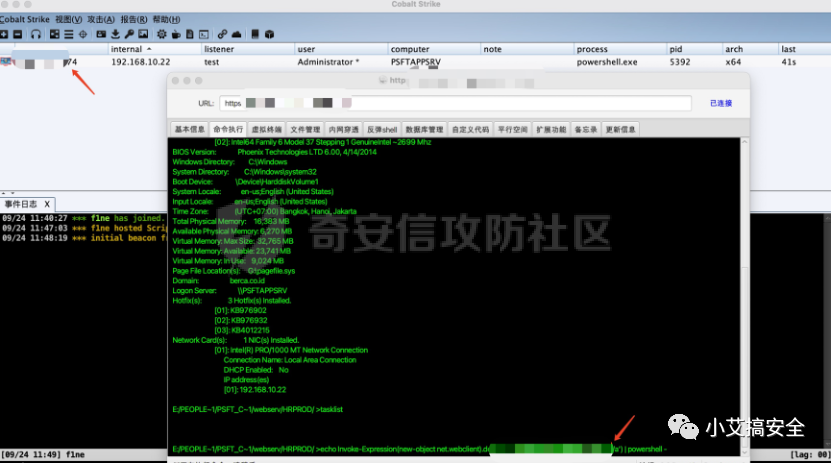Click the chain link host file icon

[x=222, y=35]
